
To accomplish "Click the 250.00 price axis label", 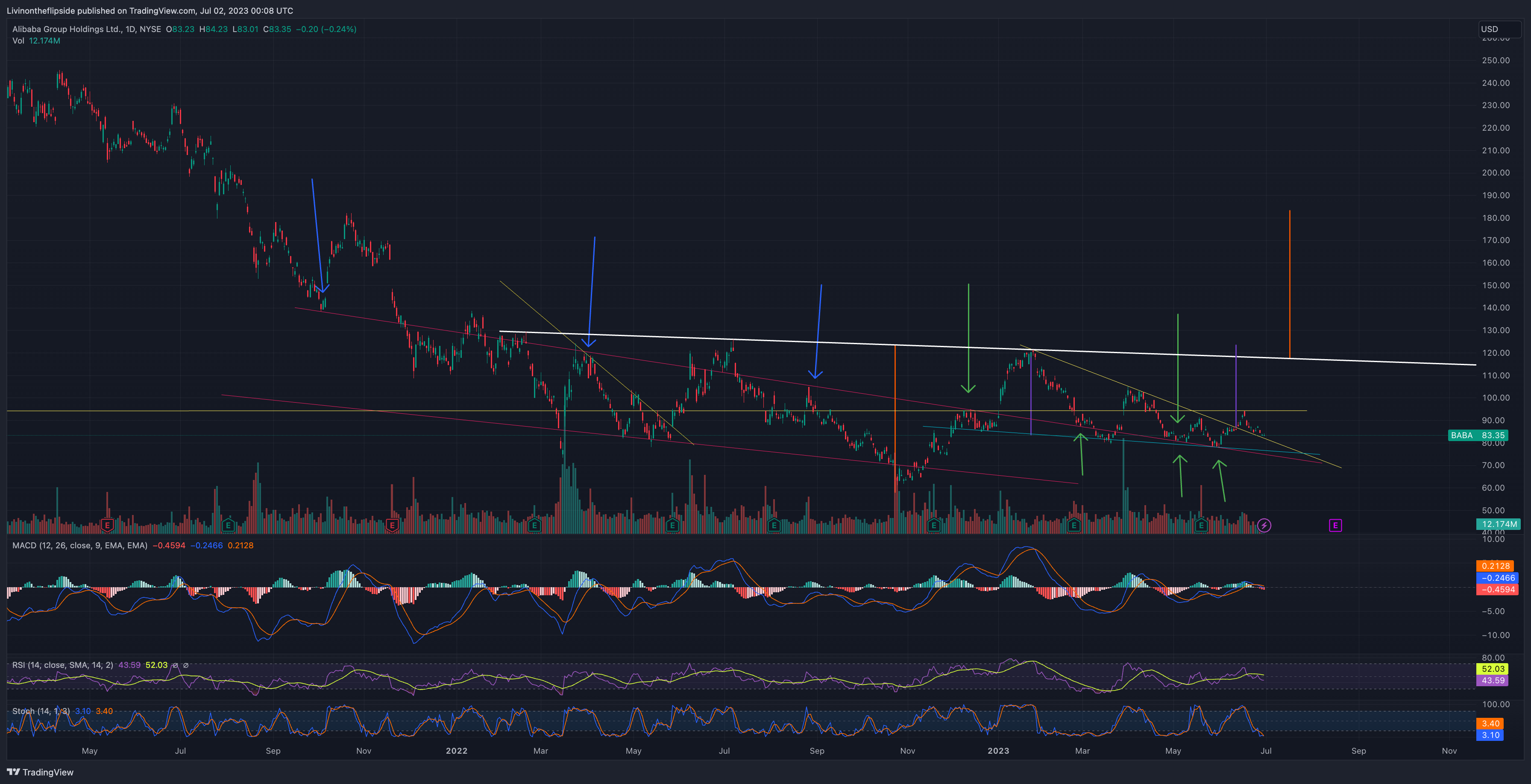I will click(1496, 61).
